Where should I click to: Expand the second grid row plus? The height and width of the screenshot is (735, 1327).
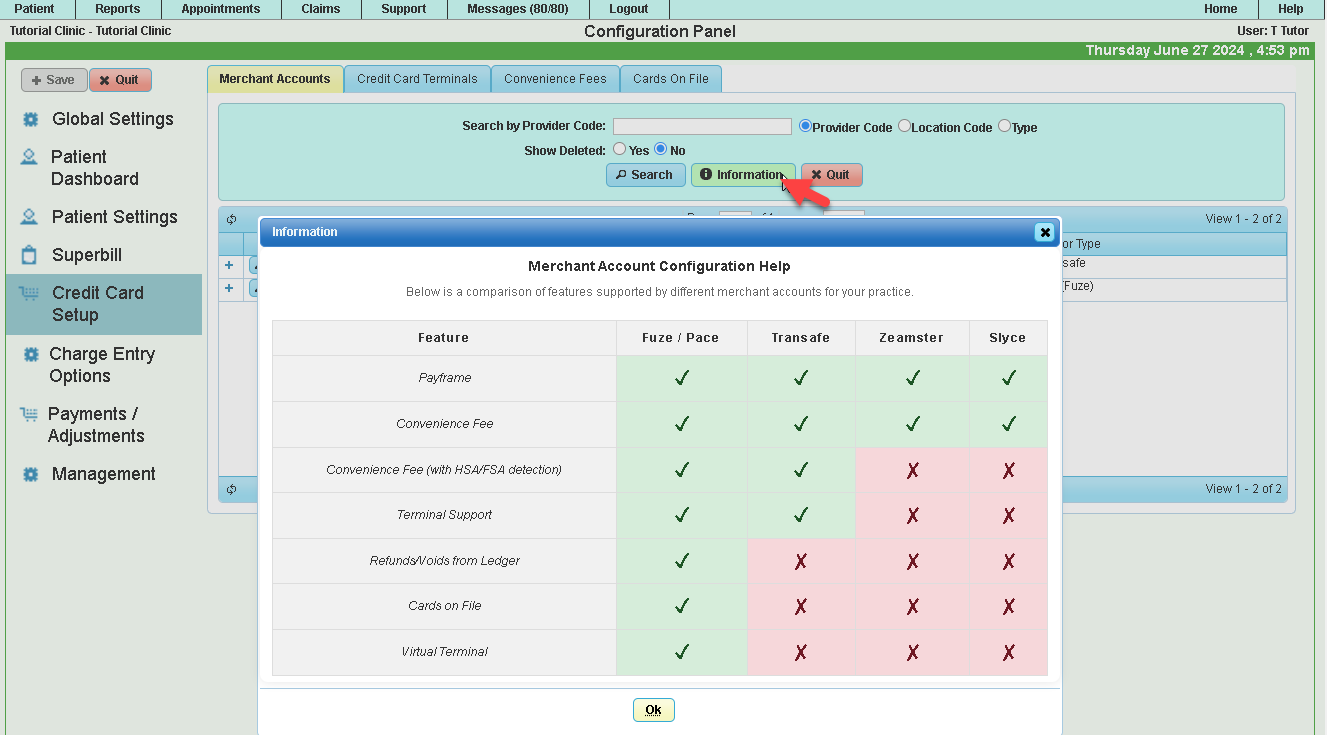click(x=229, y=288)
